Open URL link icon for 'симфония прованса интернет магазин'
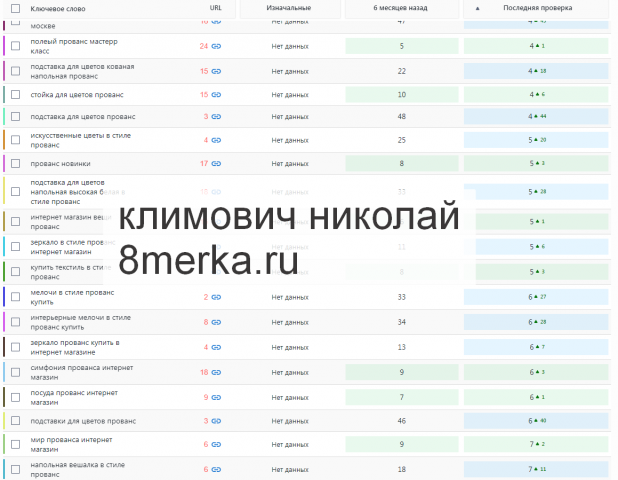The width and height of the screenshot is (618, 480). tap(216, 372)
